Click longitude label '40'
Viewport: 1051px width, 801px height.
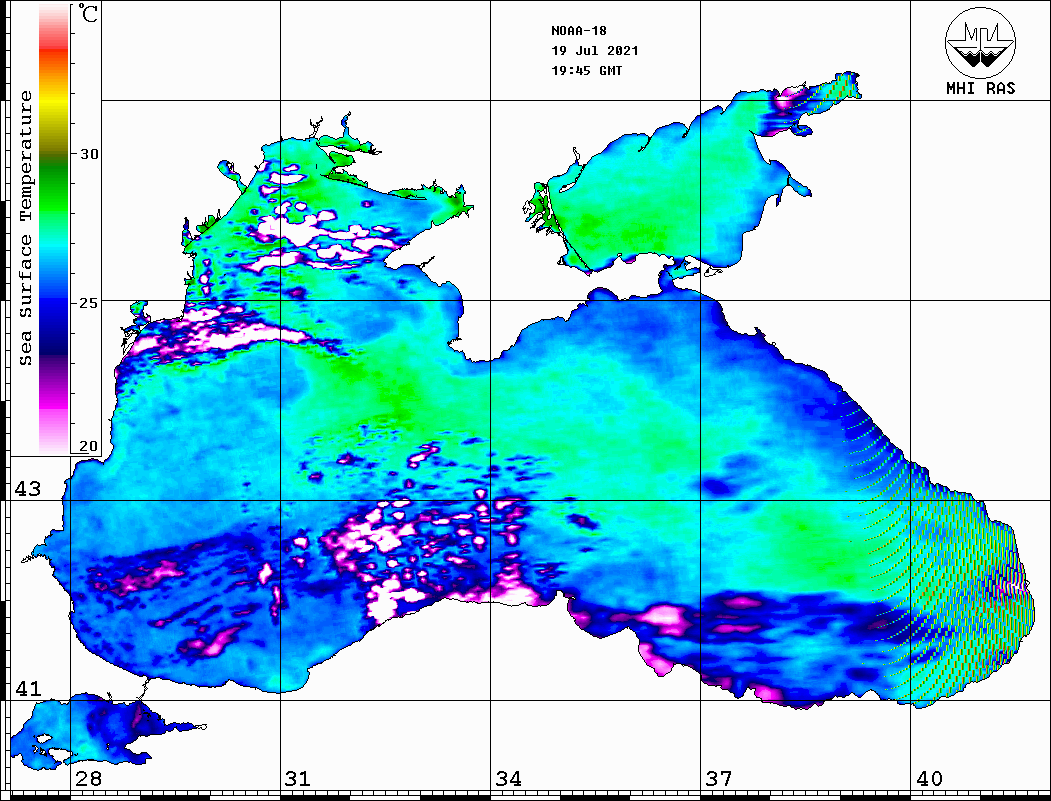tap(929, 779)
